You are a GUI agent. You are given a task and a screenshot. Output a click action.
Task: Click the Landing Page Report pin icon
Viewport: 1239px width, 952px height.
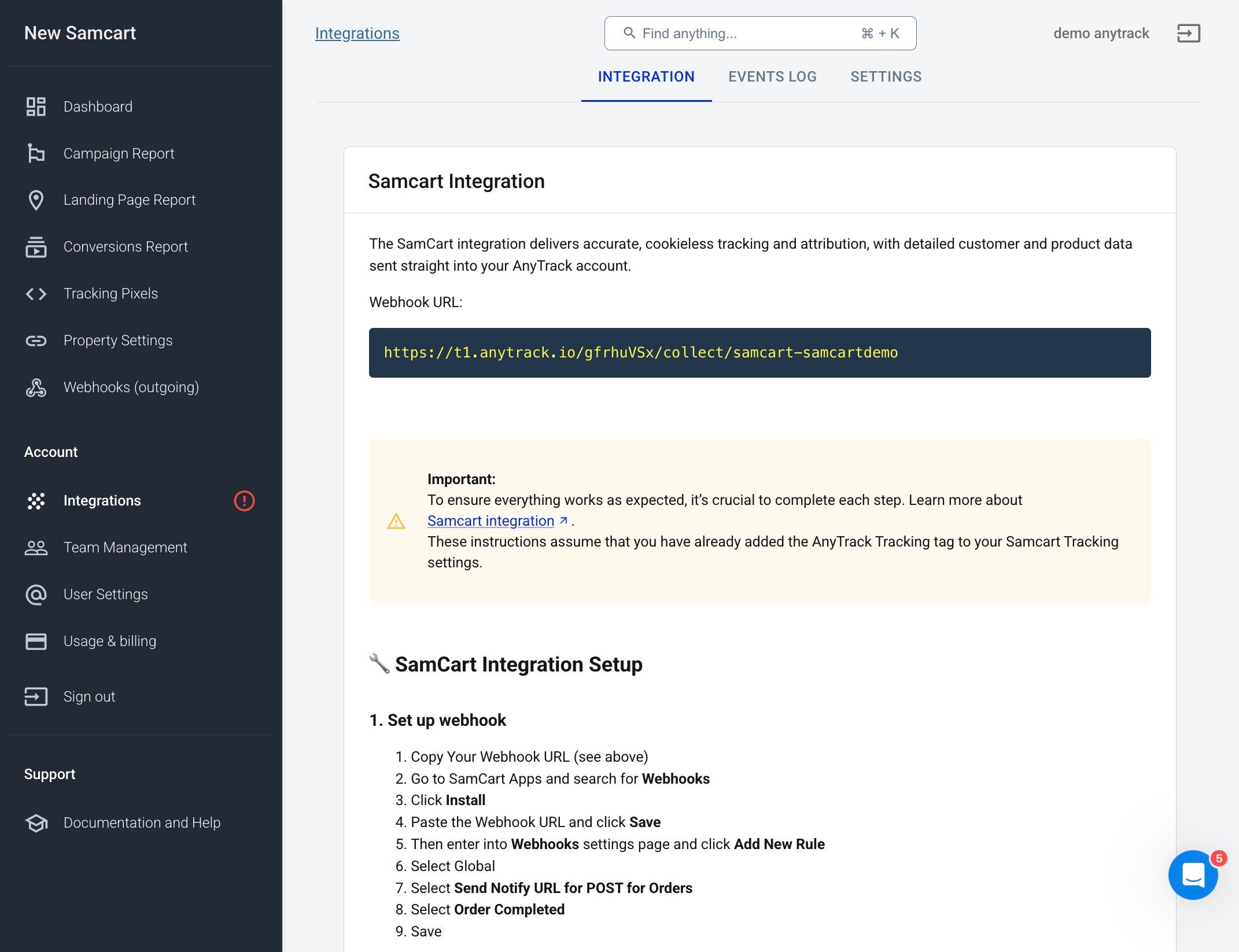36,200
